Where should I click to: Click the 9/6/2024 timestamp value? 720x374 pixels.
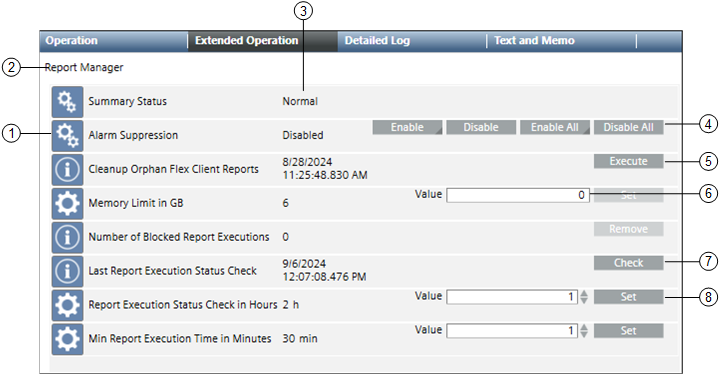[x=325, y=270]
